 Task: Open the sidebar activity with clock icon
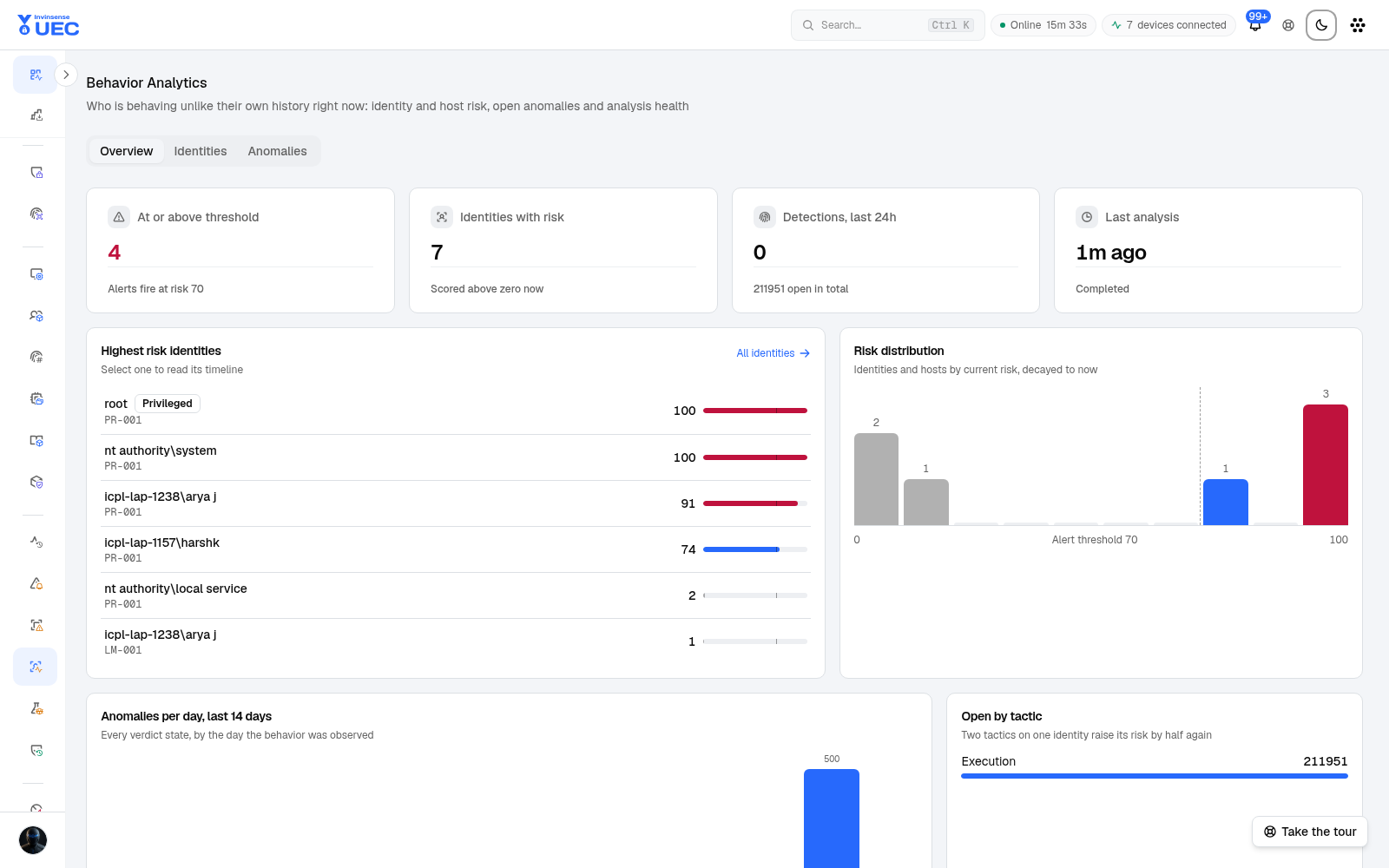36,542
